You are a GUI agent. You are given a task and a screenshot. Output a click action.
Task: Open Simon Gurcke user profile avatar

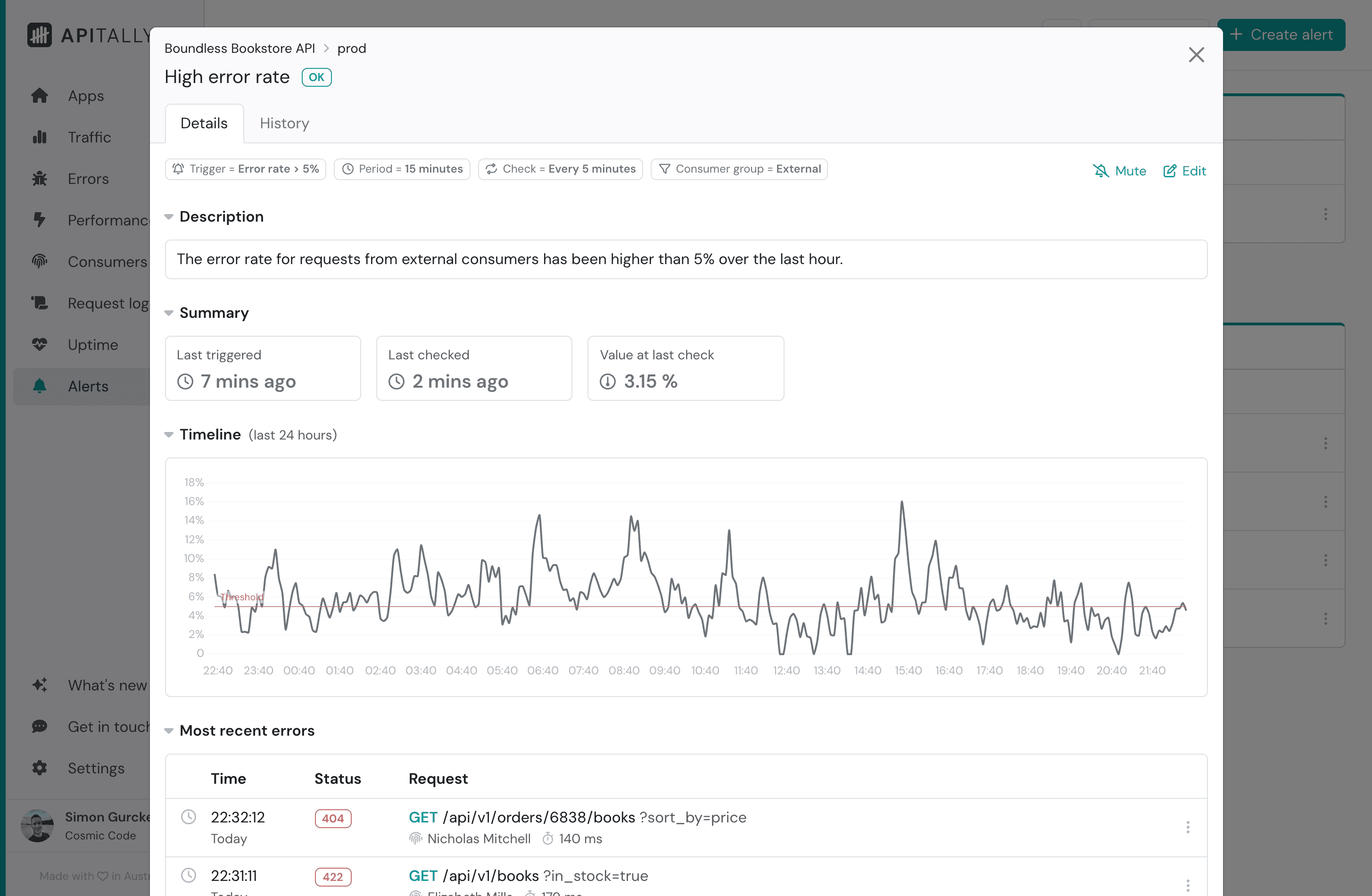click(x=37, y=826)
